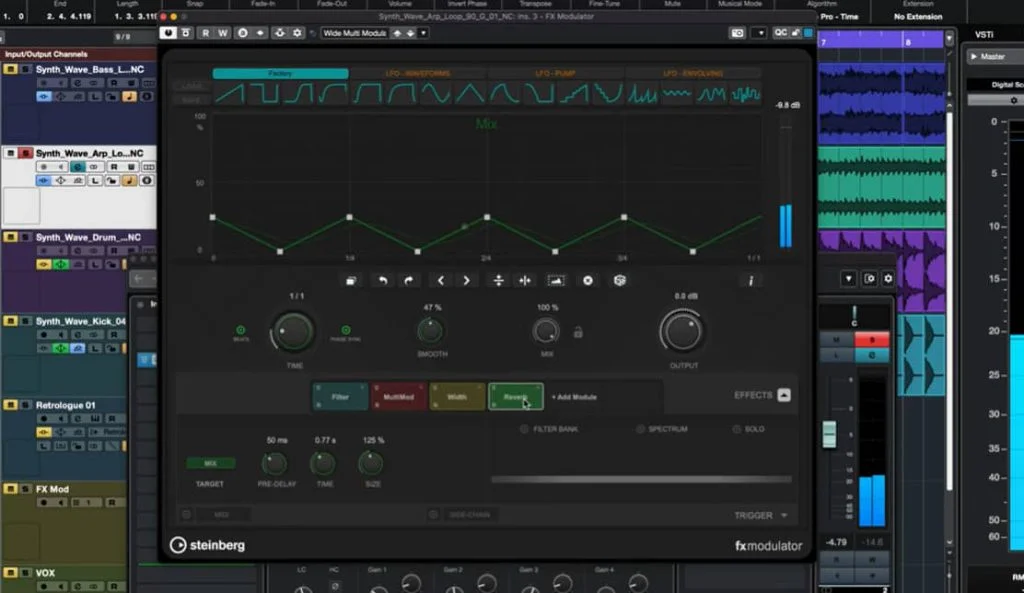Image resolution: width=1024 pixels, height=593 pixels.
Task: Open preset menu arrow beside preset name
Action: (x=423, y=33)
